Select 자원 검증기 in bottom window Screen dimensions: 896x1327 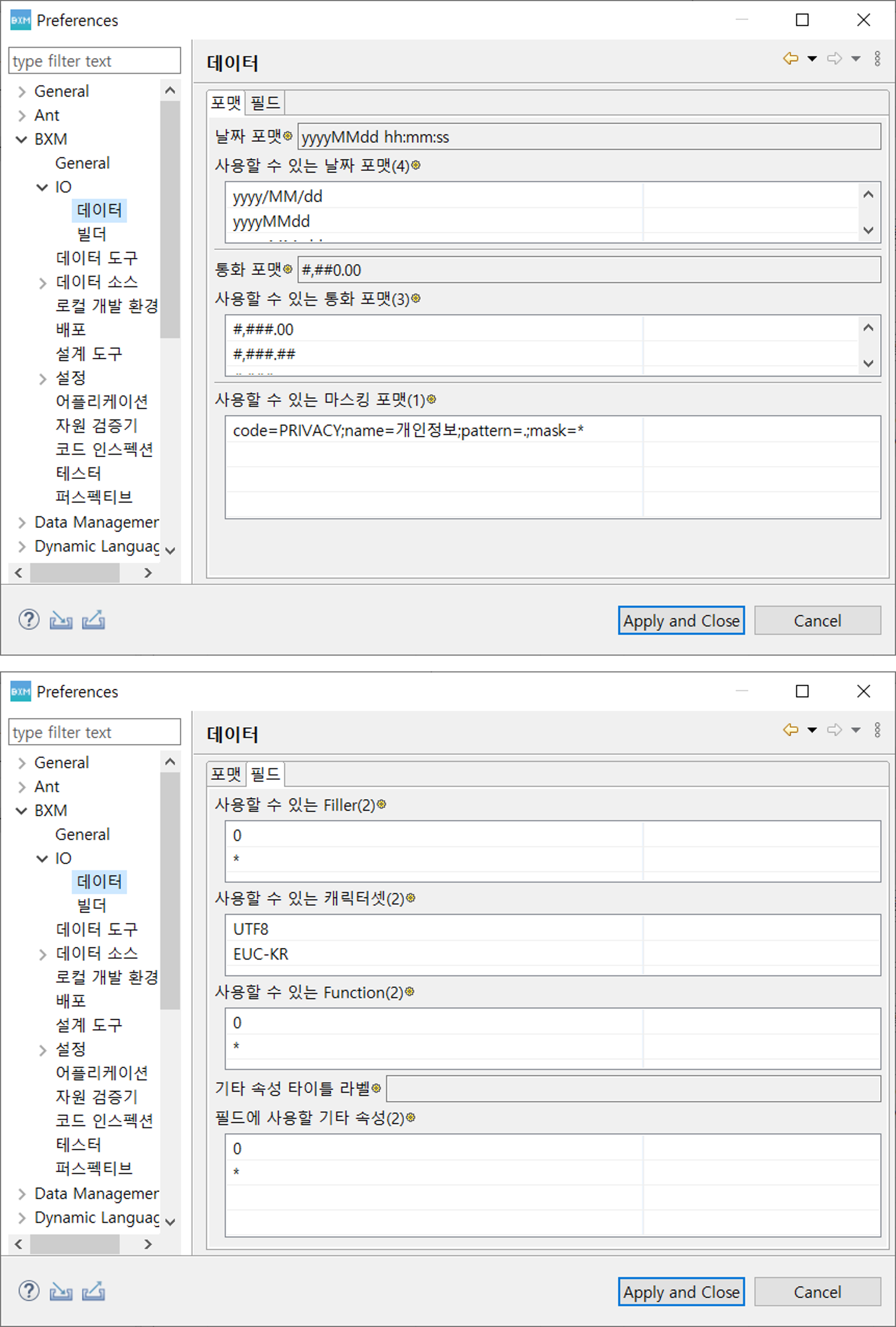coord(97,1096)
